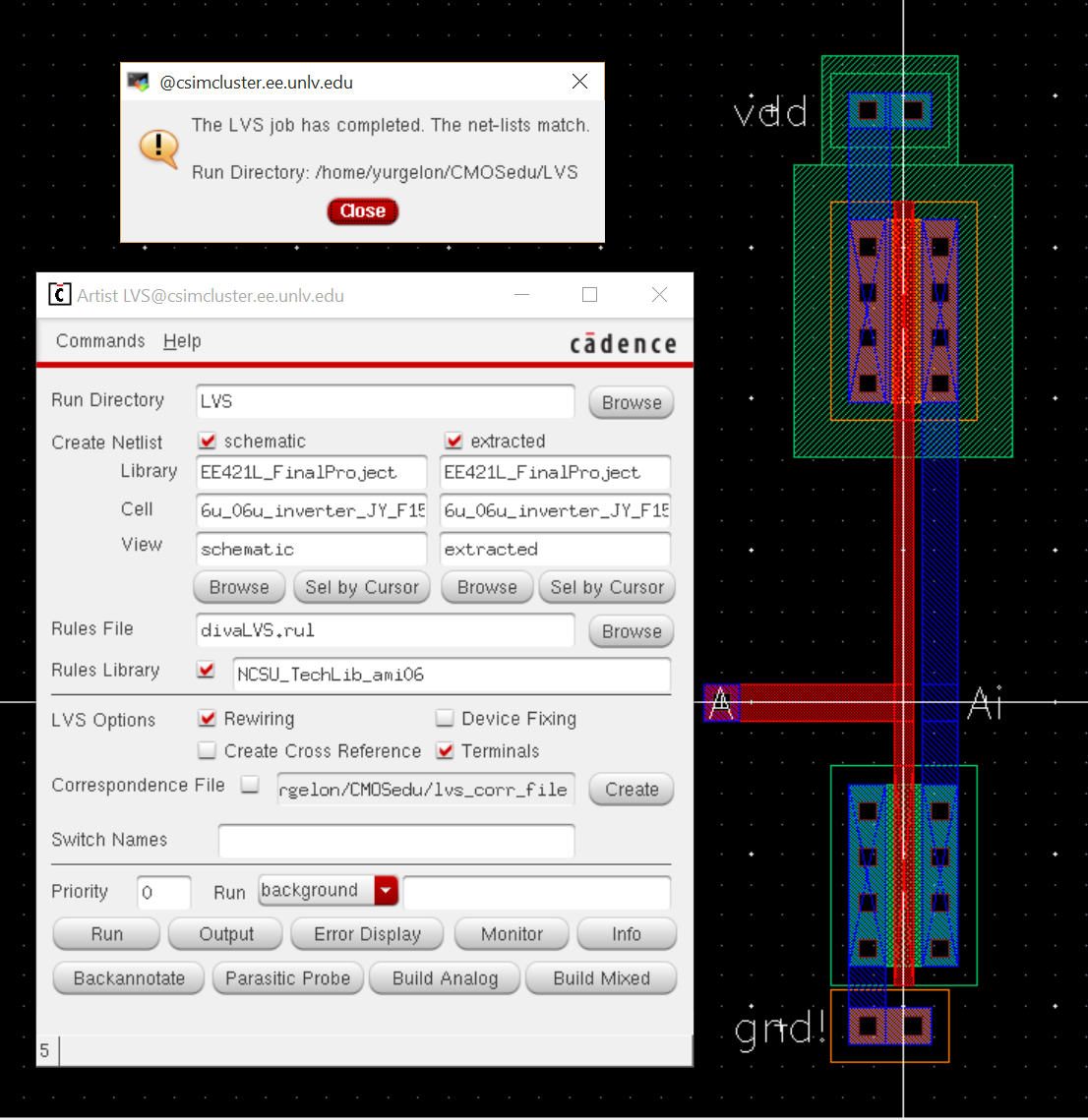
Task: Open Error Display
Action: (367, 934)
